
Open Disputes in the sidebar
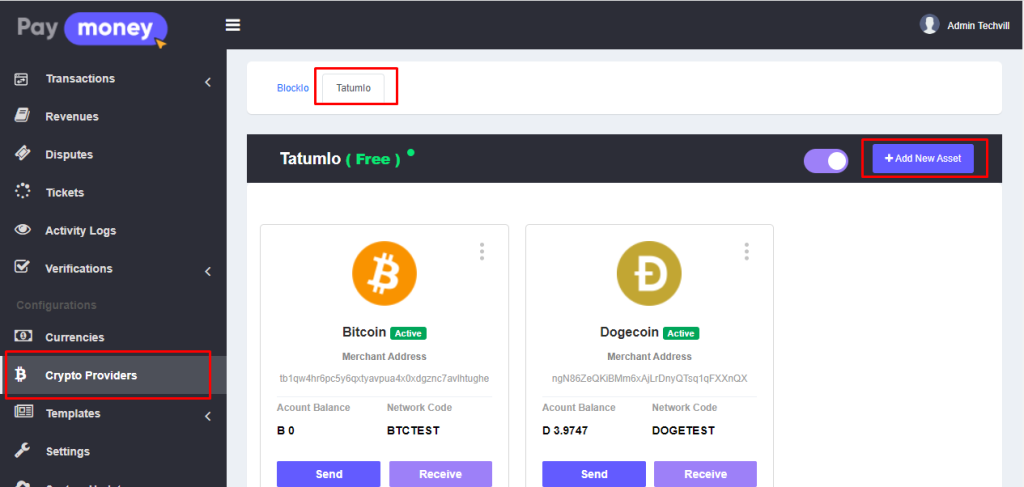tap(69, 155)
